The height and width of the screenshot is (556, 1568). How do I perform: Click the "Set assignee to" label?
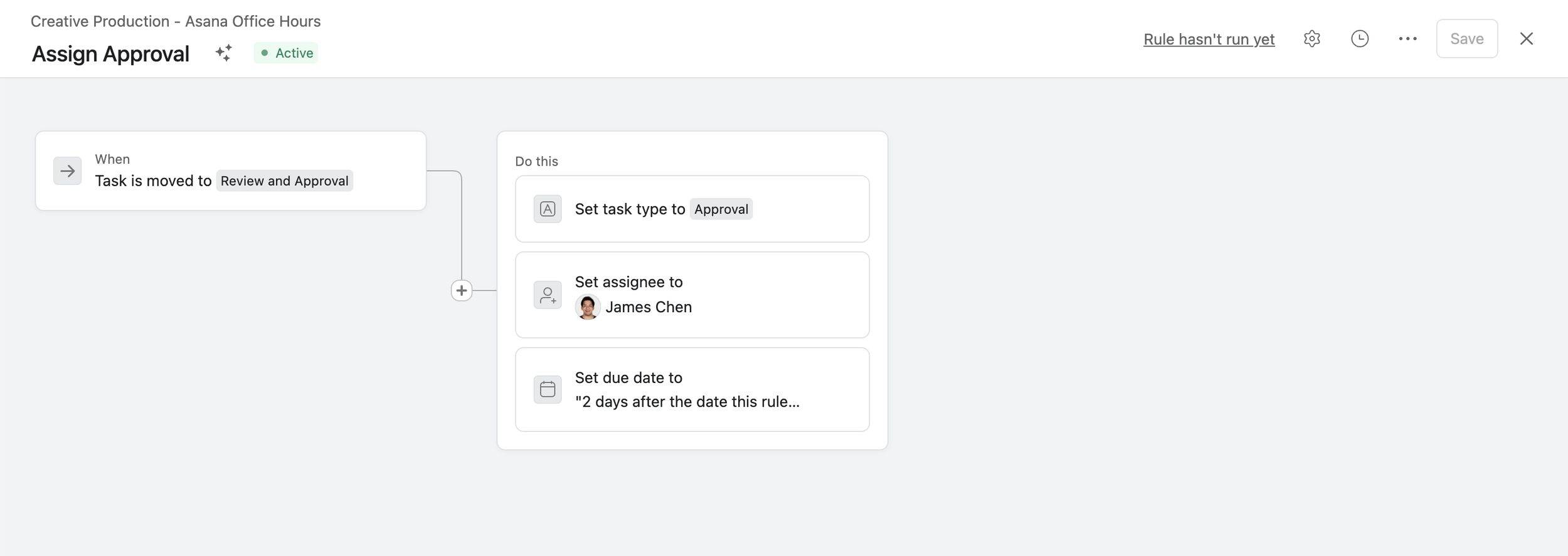(628, 282)
